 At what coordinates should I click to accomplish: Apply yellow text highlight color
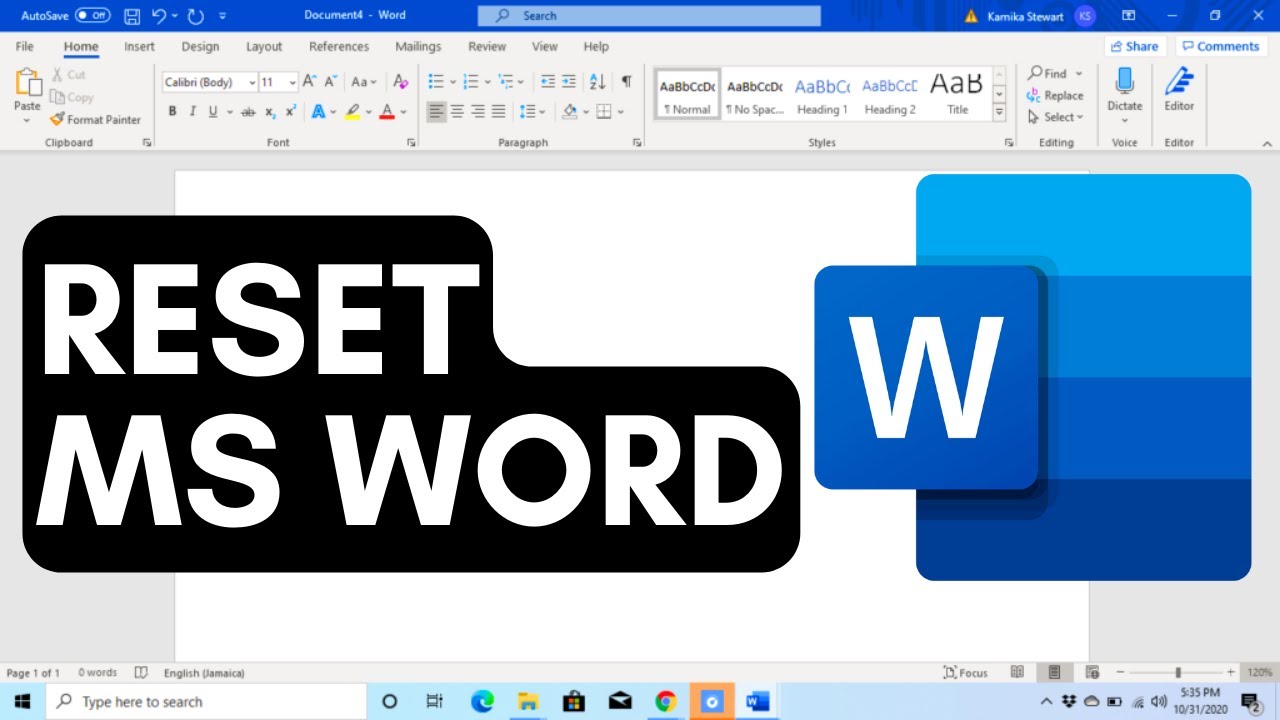coord(352,111)
